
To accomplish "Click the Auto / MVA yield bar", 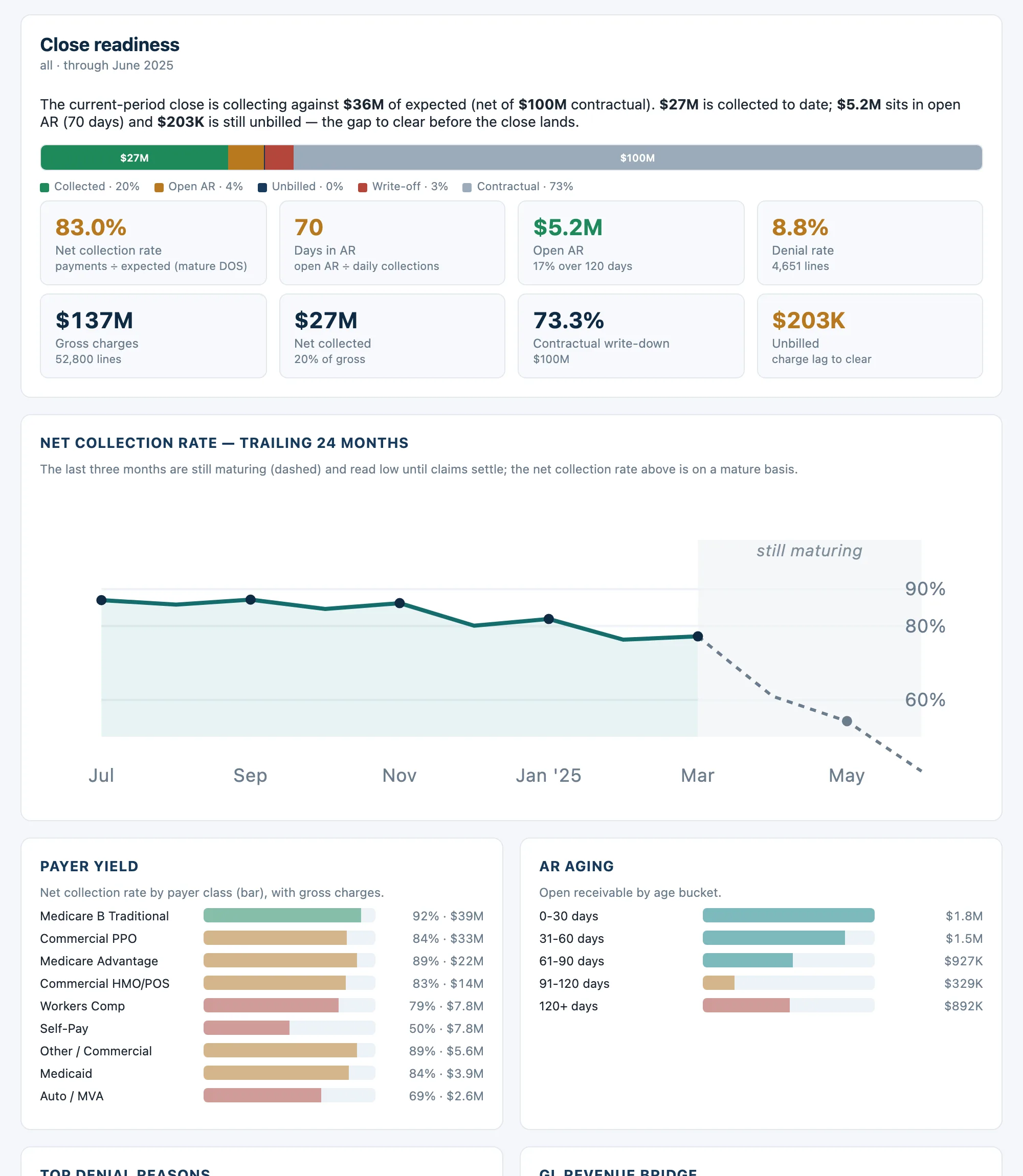I will coord(290,1096).
